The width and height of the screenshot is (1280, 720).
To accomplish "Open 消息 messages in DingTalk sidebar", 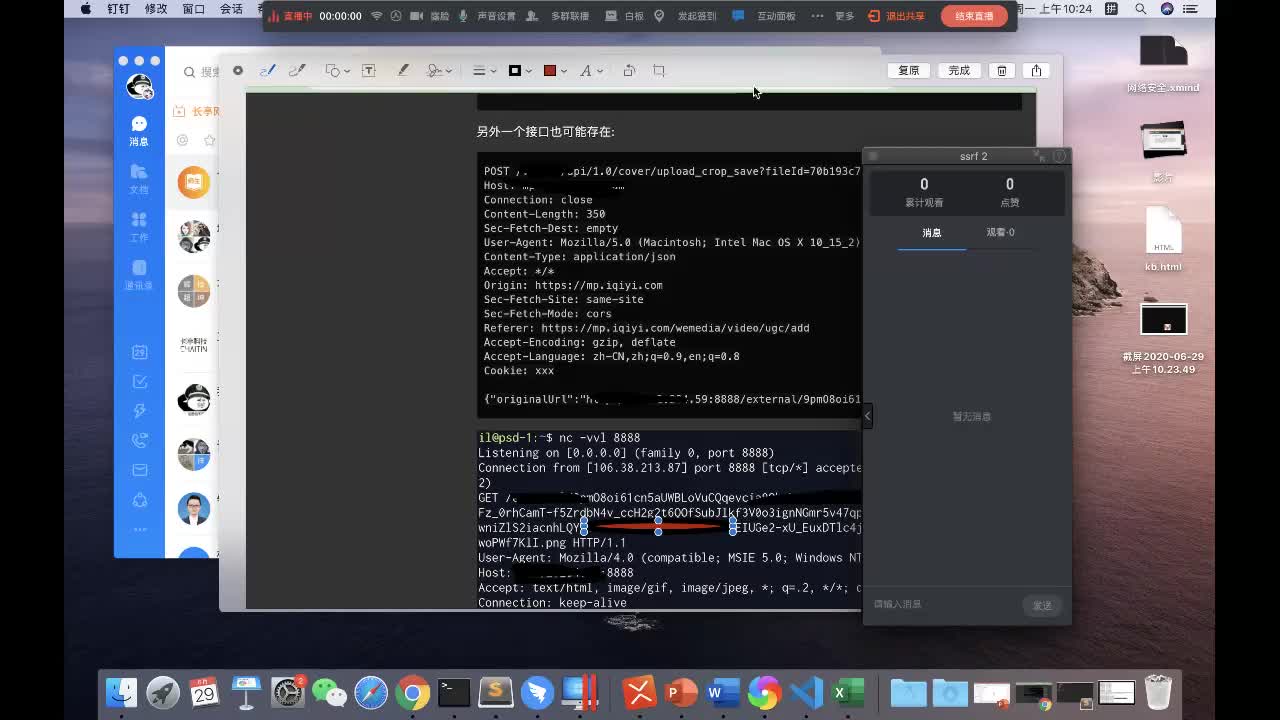I will coord(139,130).
